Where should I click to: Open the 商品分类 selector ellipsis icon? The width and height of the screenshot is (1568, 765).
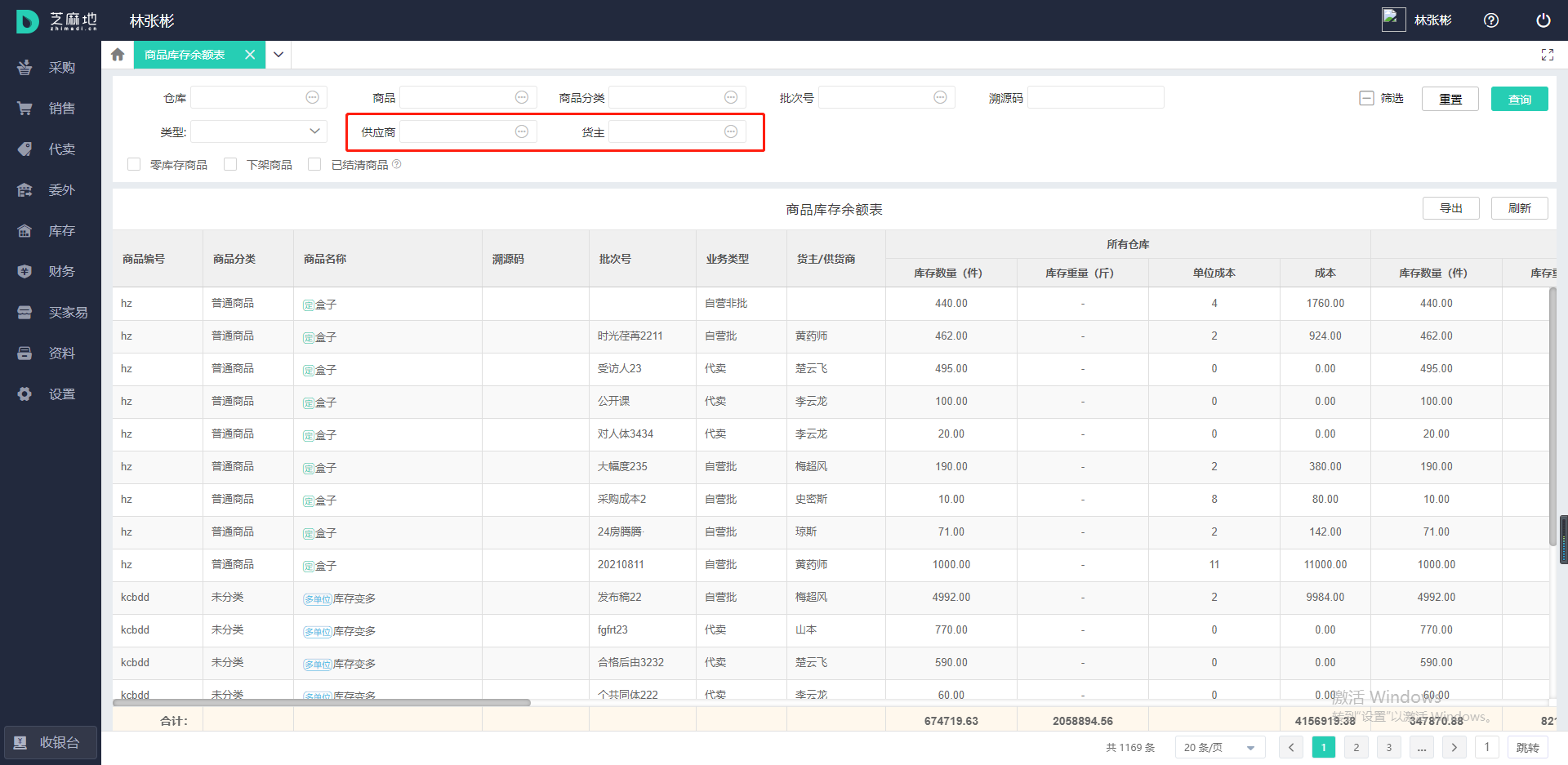[731, 97]
